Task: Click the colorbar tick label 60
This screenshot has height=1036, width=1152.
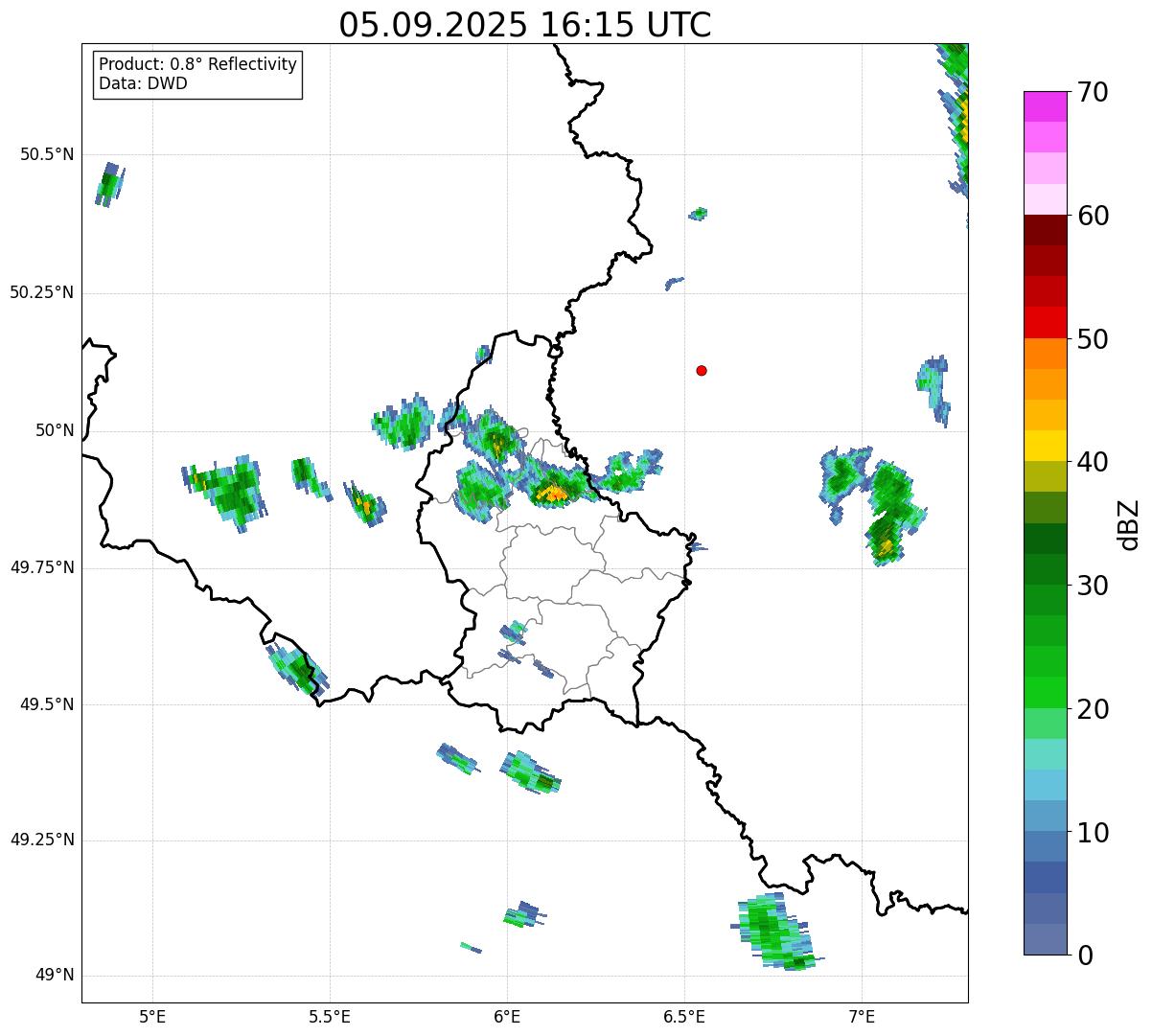Action: coord(1093,216)
